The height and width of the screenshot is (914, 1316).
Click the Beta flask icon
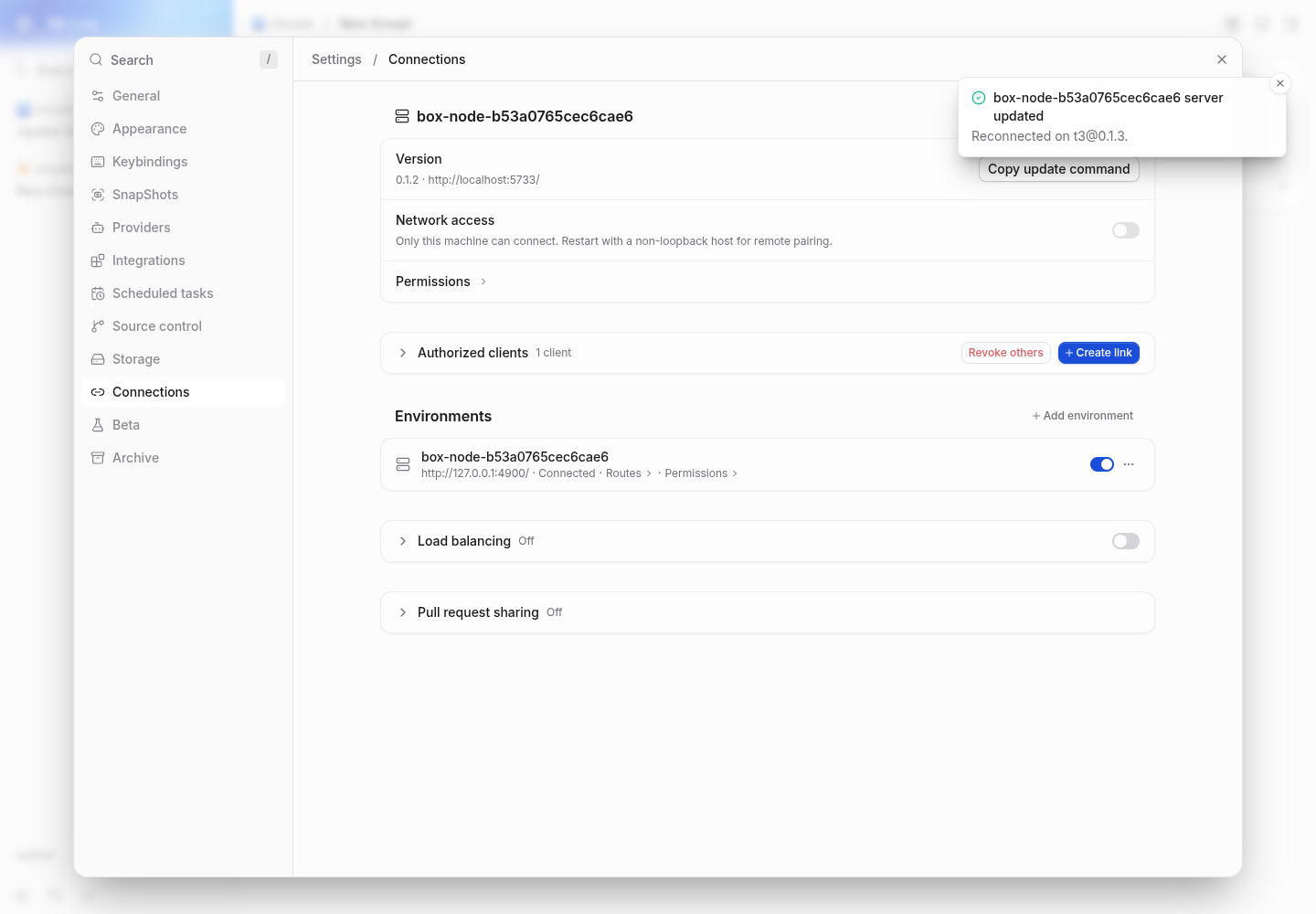[98, 425]
